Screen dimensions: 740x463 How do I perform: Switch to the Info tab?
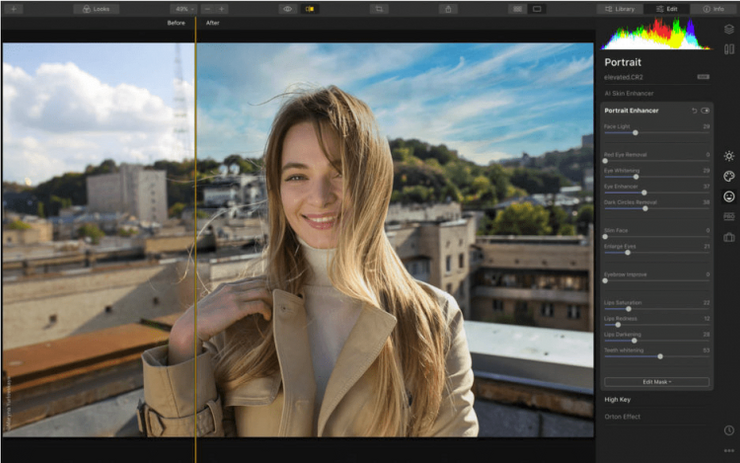point(713,8)
